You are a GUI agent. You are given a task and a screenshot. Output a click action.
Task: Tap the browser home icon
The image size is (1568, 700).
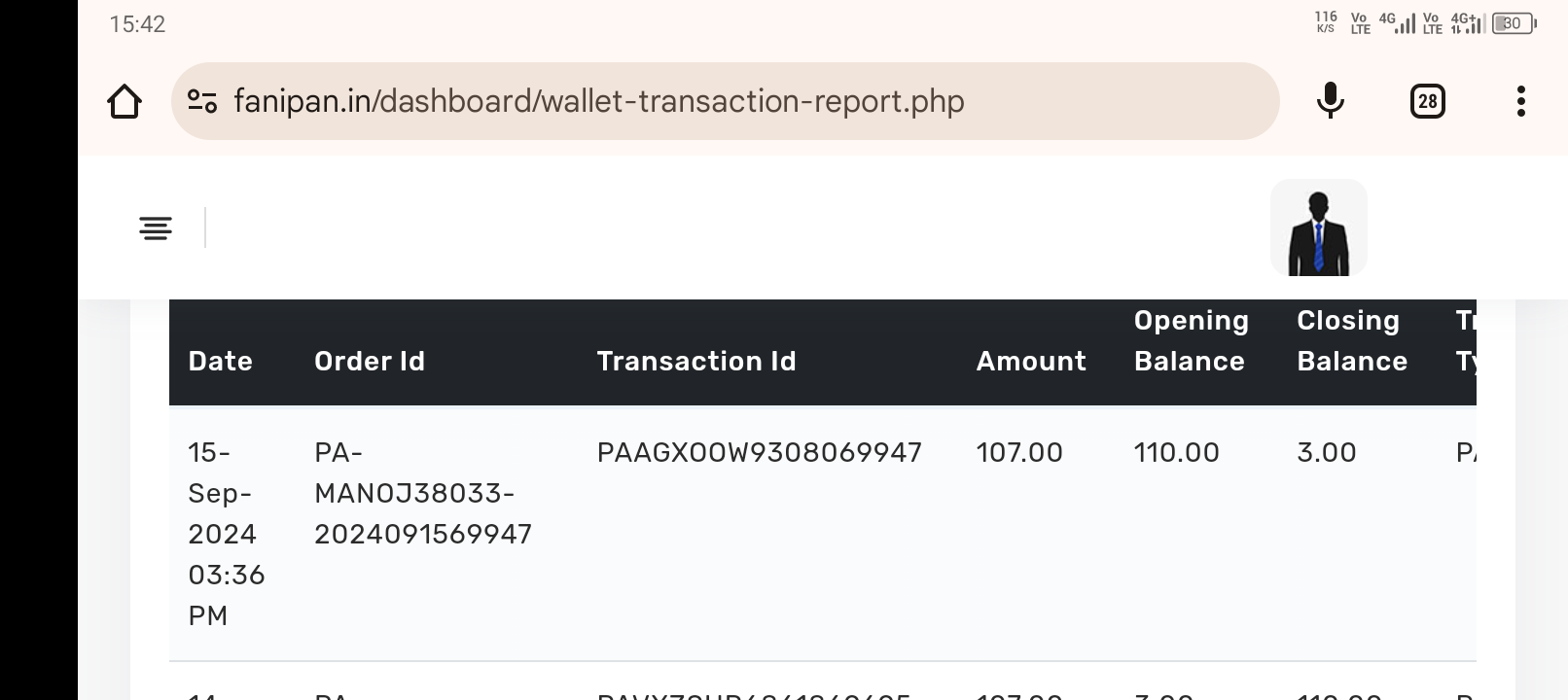coord(125,101)
